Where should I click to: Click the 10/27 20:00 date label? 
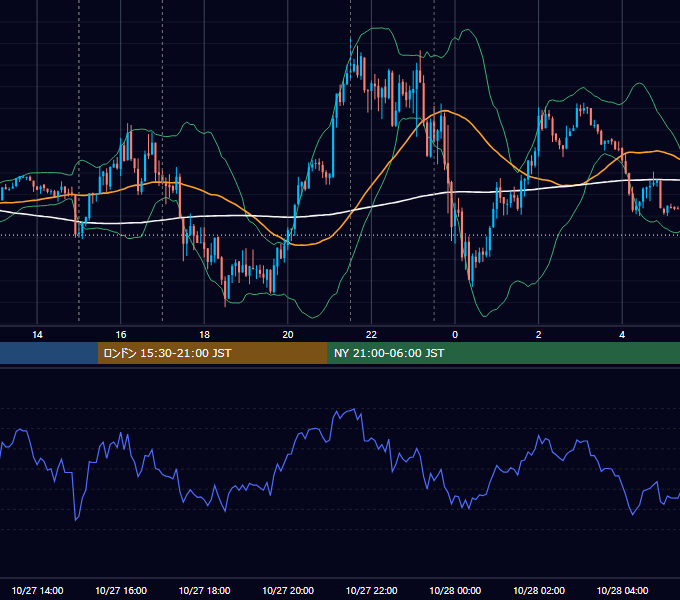pyautogui.click(x=288, y=590)
